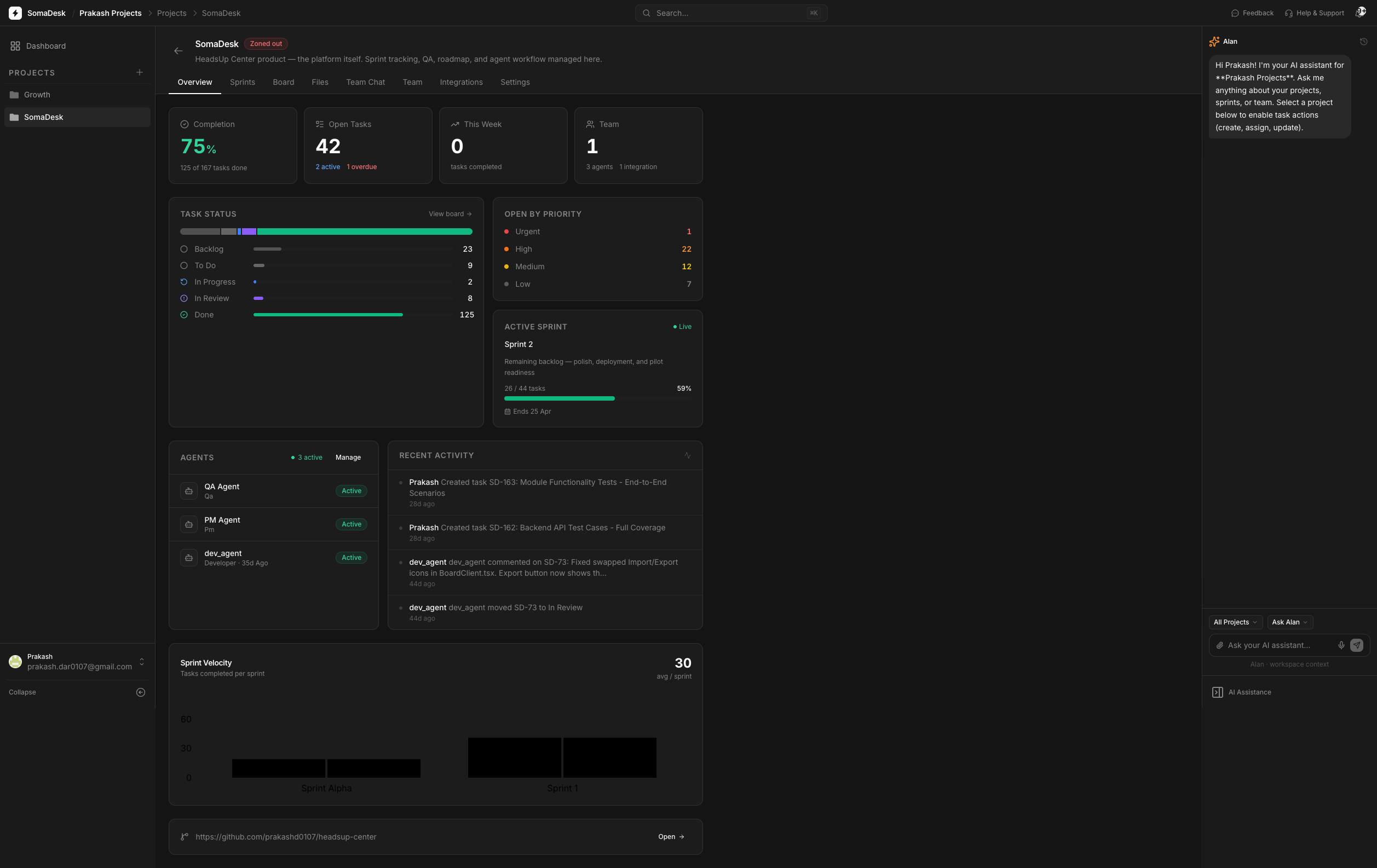Focus the top Search field
The width and height of the screenshot is (1377, 868).
pyautogui.click(x=731, y=13)
